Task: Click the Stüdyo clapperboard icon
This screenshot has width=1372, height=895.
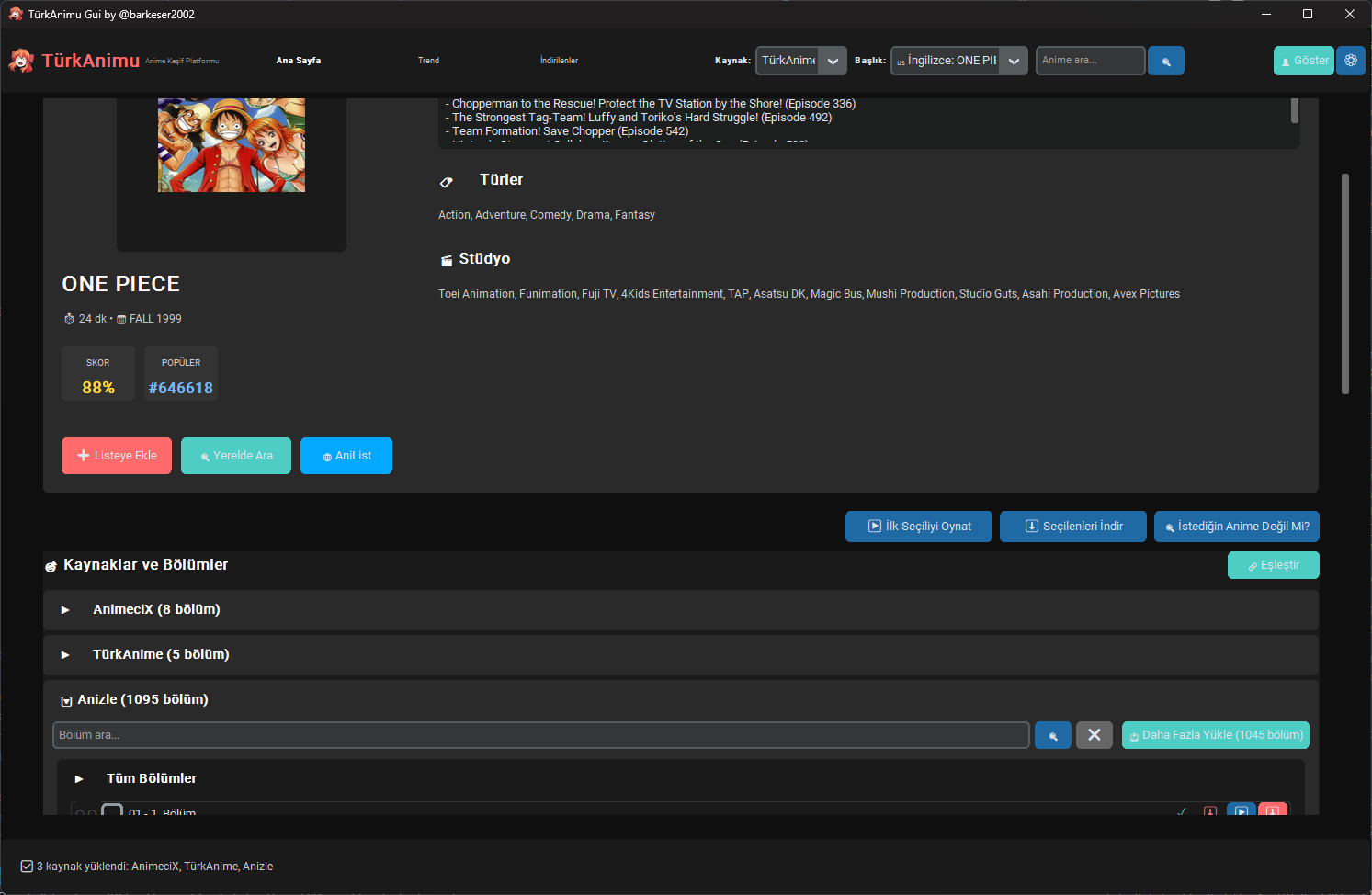Action: (447, 260)
